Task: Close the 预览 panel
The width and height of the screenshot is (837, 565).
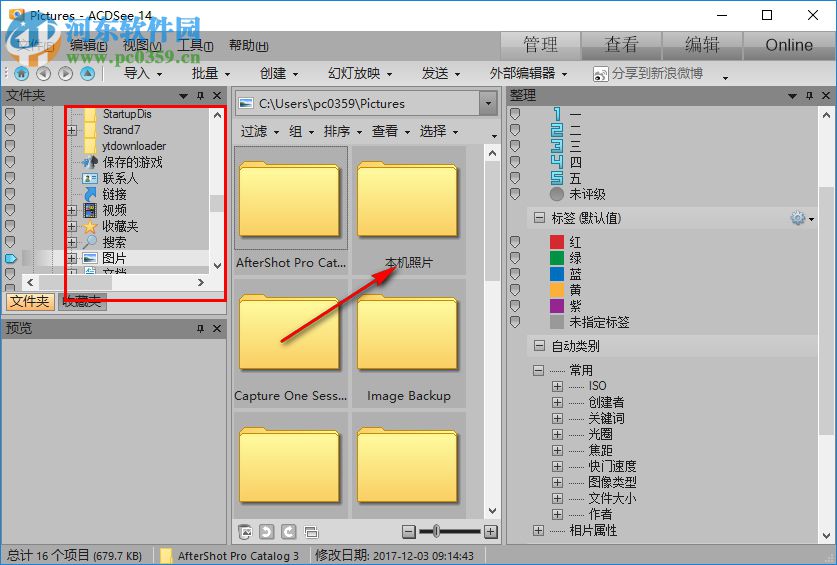Action: coord(217,328)
